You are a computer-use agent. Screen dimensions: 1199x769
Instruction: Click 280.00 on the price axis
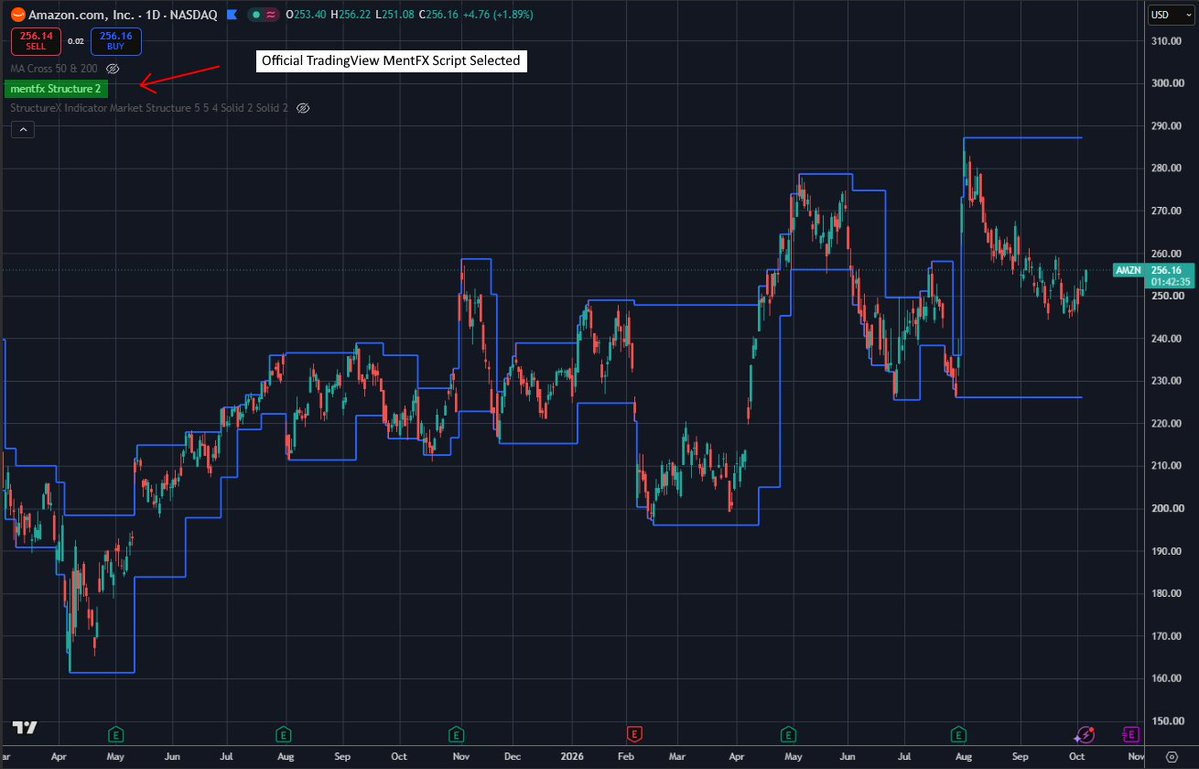1166,168
